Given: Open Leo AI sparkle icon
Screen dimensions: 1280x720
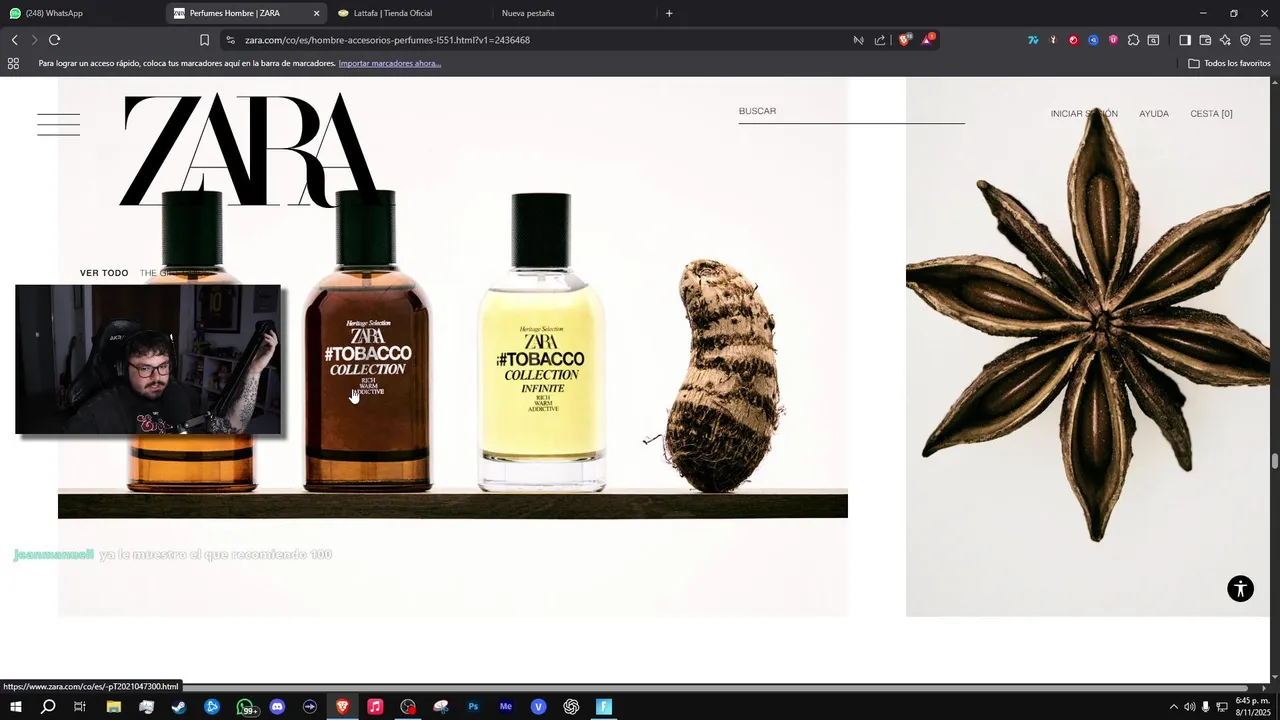Looking at the screenshot, I should (1225, 40).
